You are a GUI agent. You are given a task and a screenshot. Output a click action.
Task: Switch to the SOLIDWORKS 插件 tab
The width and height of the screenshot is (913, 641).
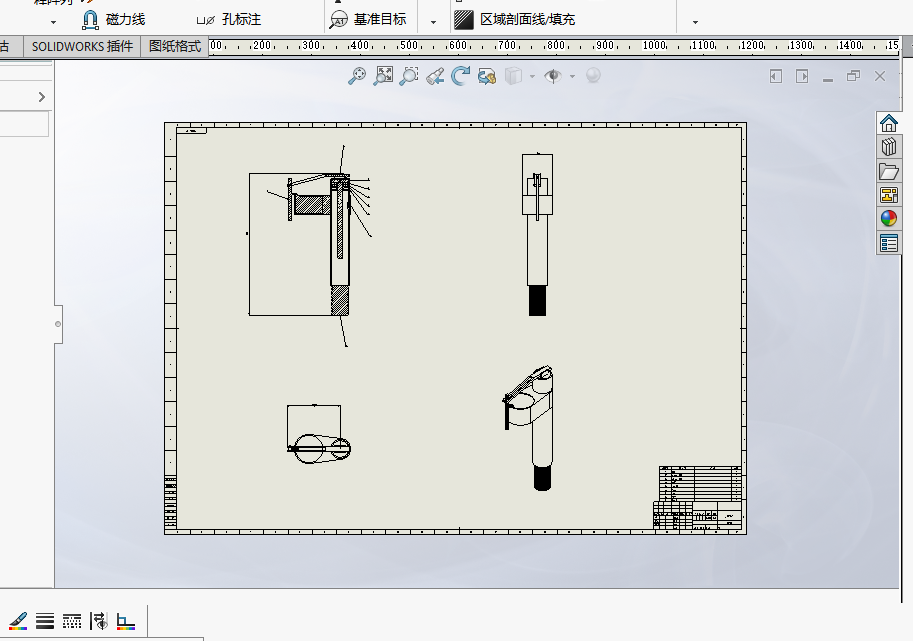(82, 46)
